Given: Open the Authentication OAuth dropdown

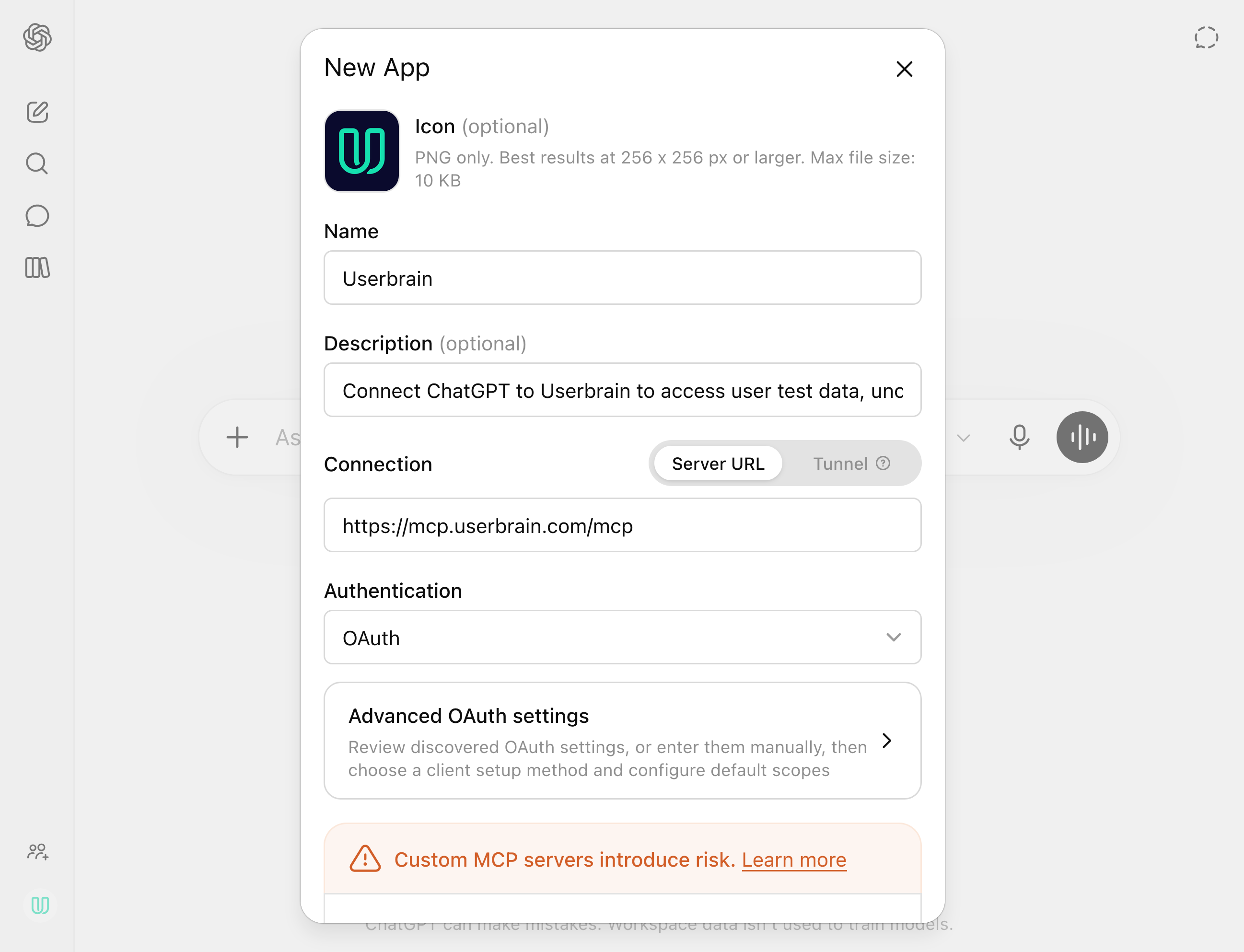Looking at the screenshot, I should click(622, 637).
